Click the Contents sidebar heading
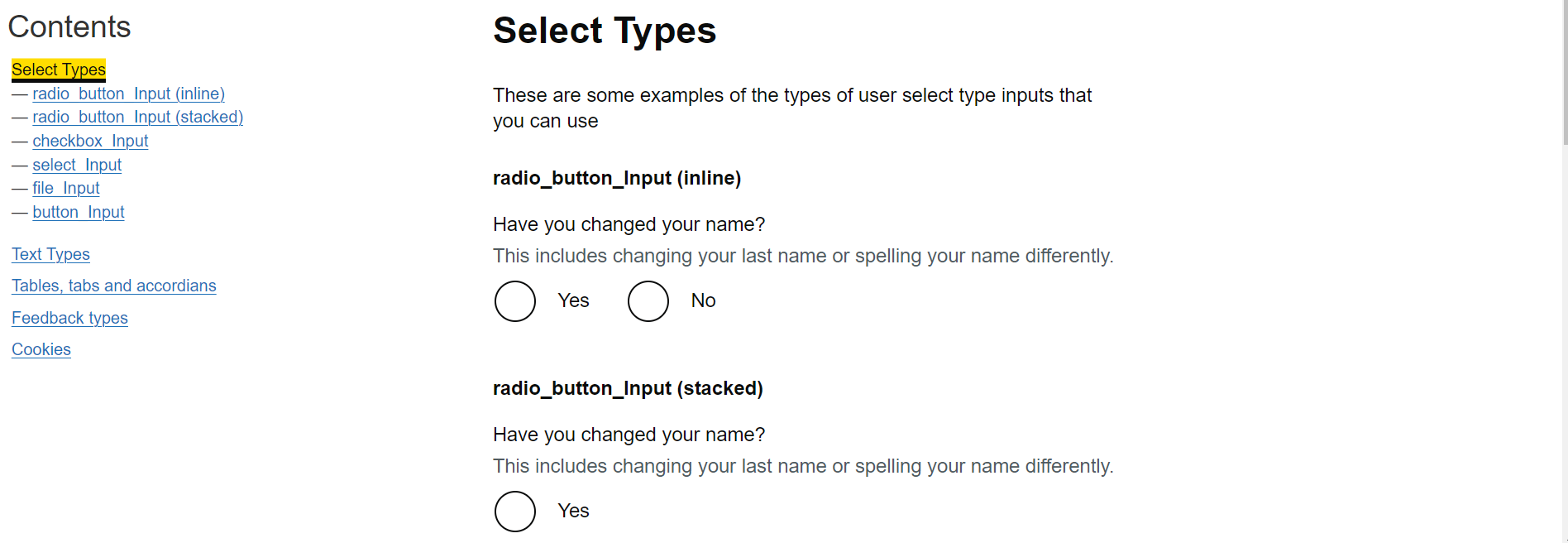 pos(69,27)
